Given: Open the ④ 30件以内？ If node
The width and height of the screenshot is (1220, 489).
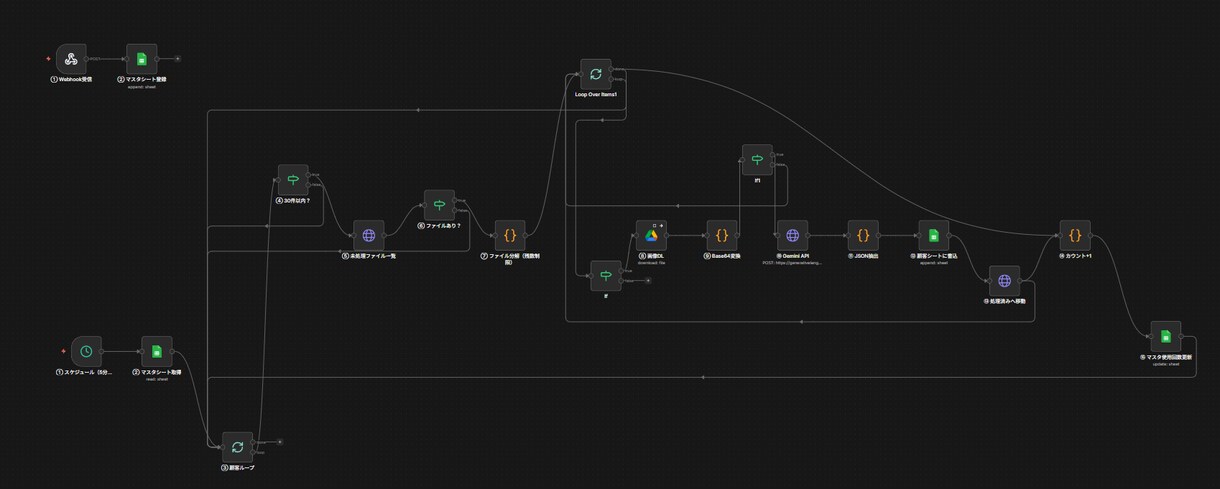Looking at the screenshot, I should [293, 180].
